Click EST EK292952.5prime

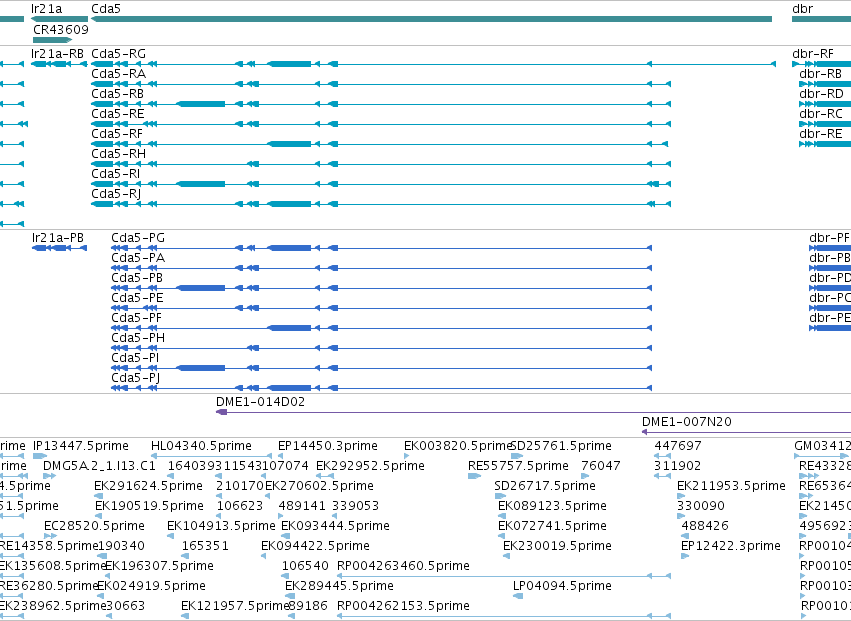tap(370, 466)
